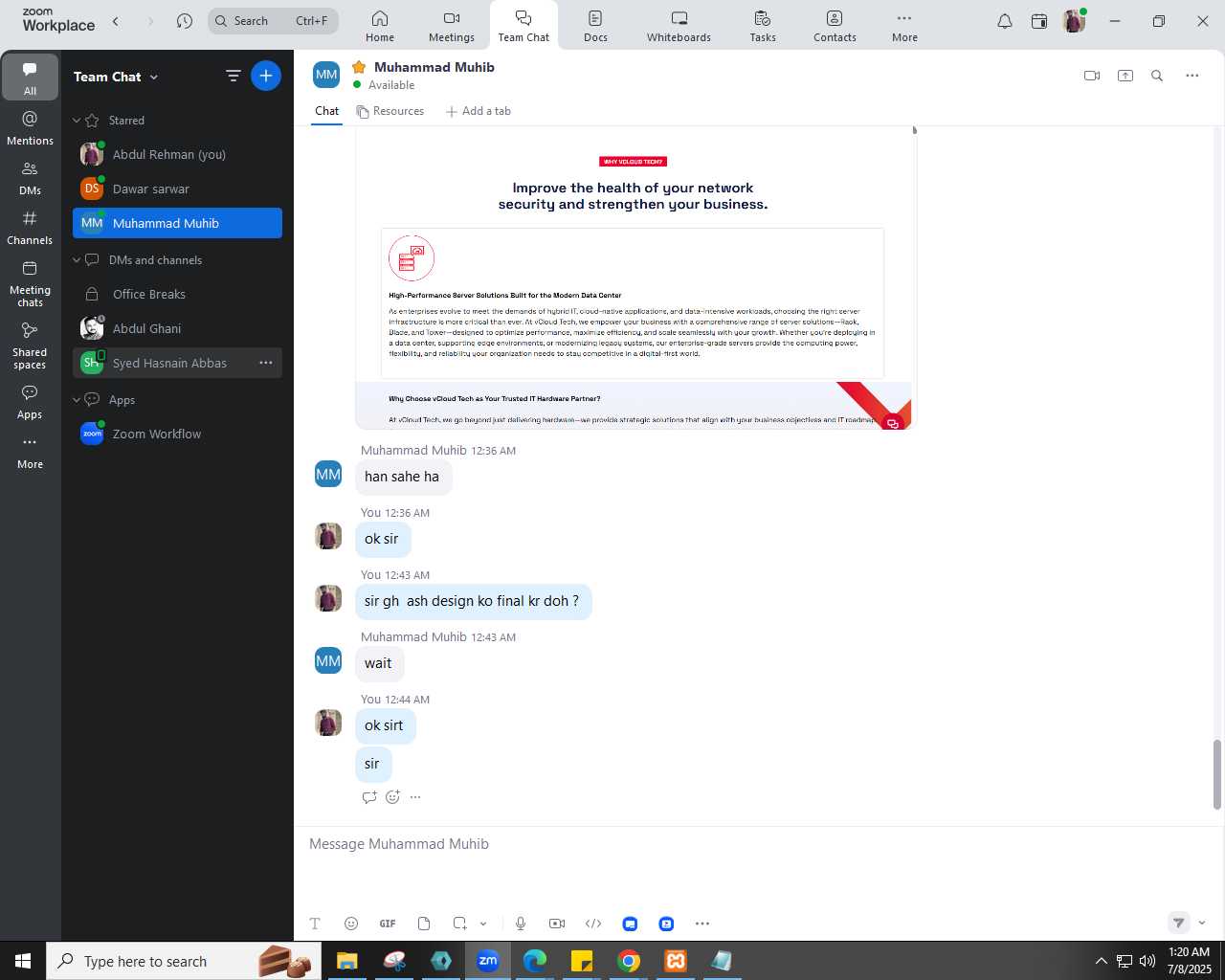Open the screenshot options dropdown arrow

tap(483, 924)
